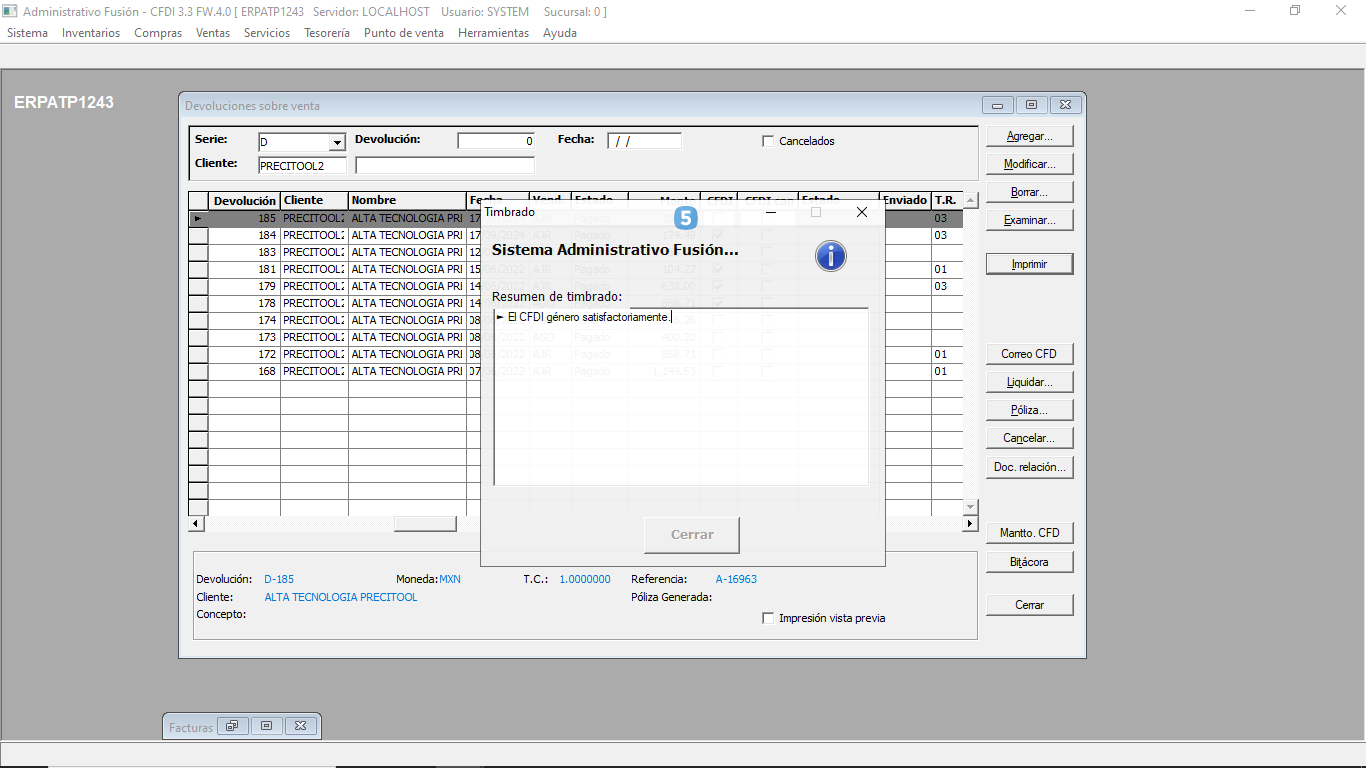
Task: Click the Liquidar... button
Action: [1029, 382]
